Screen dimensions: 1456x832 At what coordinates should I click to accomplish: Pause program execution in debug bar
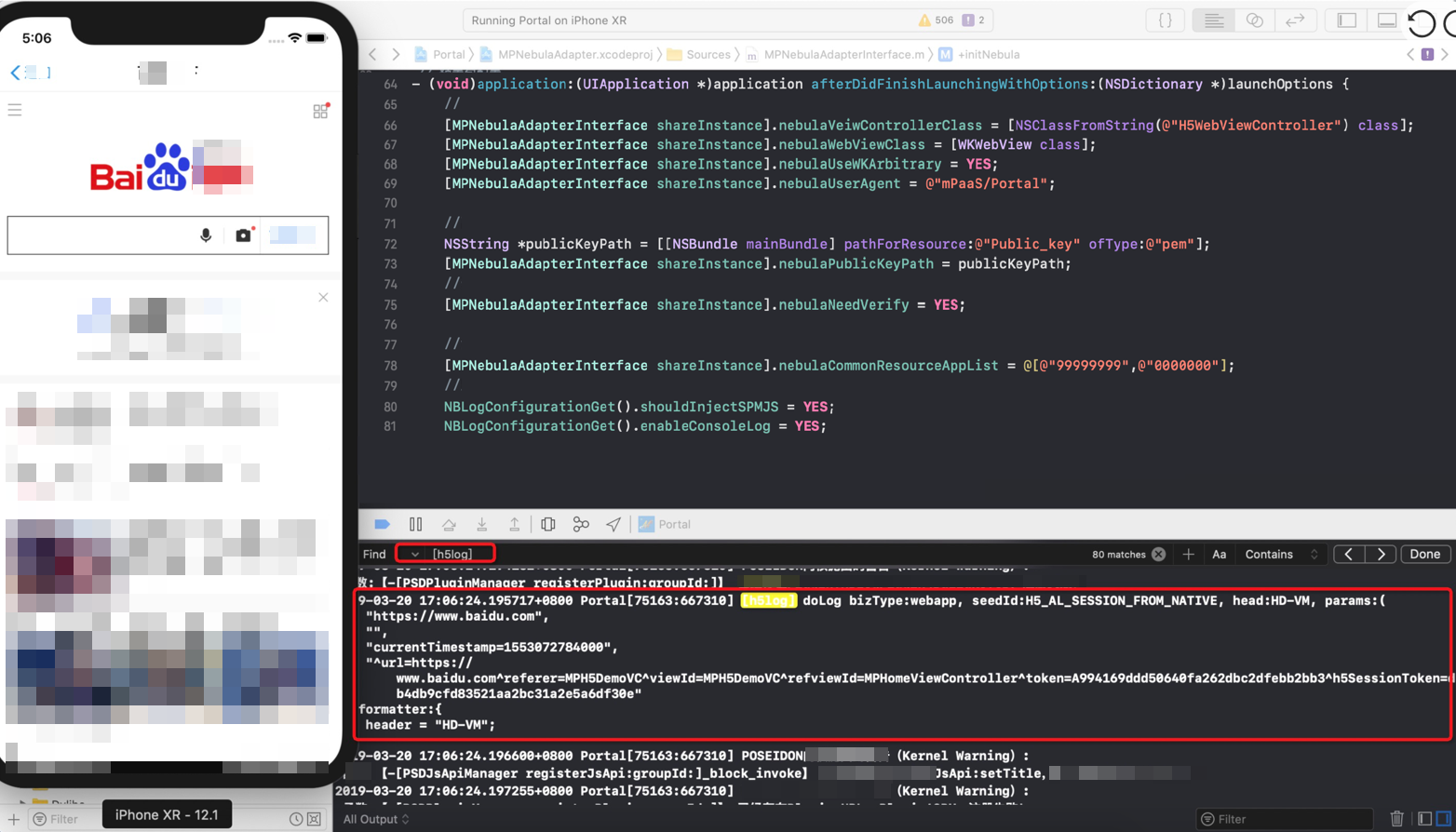416,524
